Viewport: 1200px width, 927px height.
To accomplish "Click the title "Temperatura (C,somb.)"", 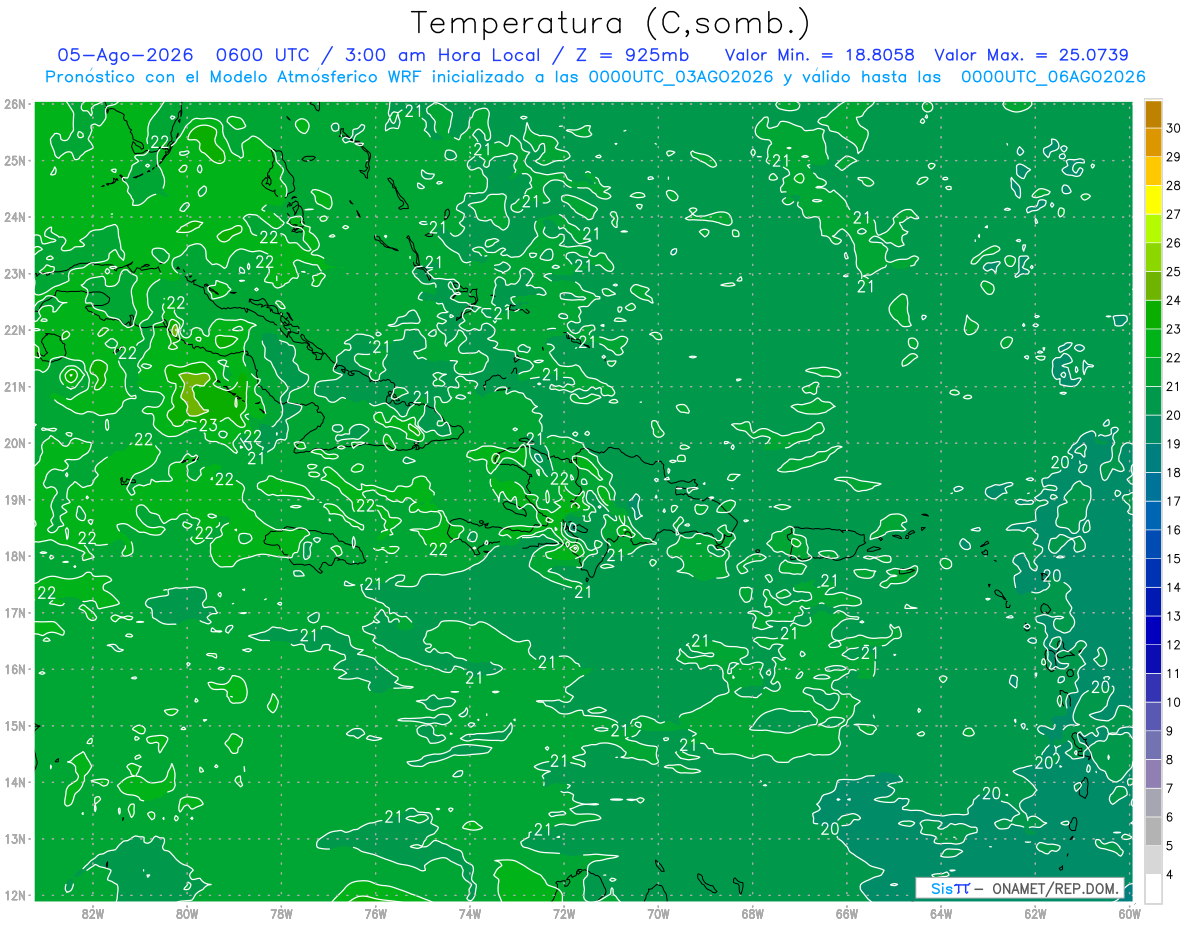I will pyautogui.click(x=610, y=24).
